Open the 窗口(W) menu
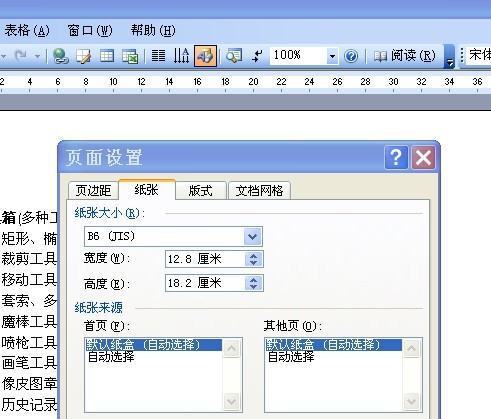The width and height of the screenshot is (491, 419). [90, 31]
